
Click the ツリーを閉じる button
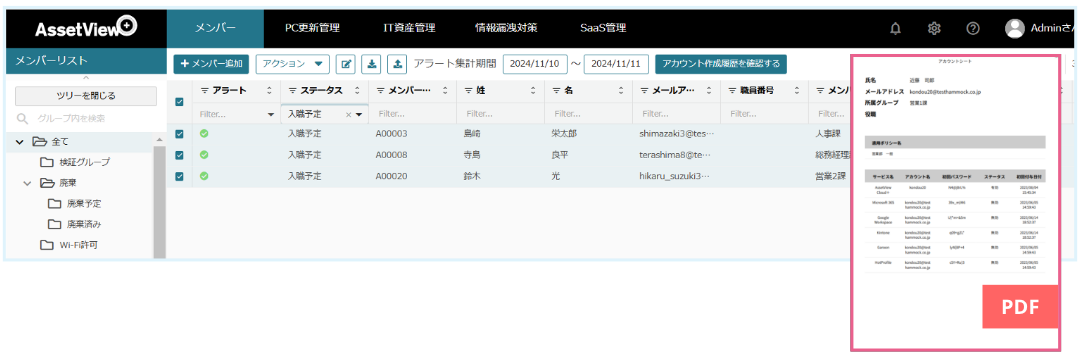(x=86, y=96)
